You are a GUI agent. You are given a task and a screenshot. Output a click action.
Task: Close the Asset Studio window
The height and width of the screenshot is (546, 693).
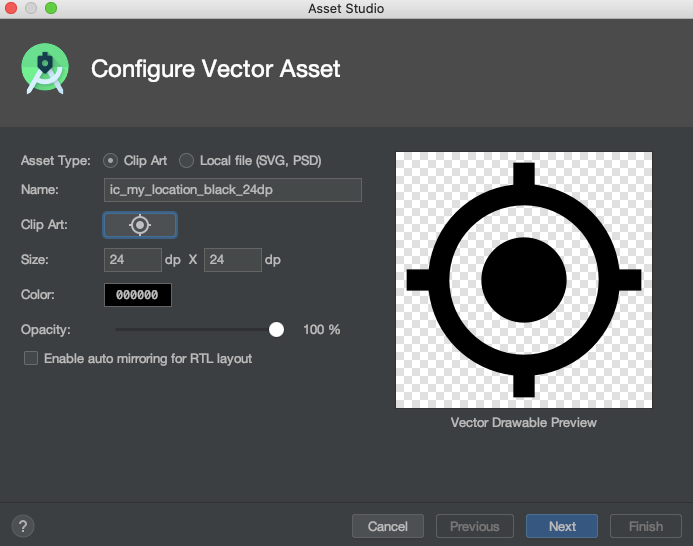click(11, 8)
